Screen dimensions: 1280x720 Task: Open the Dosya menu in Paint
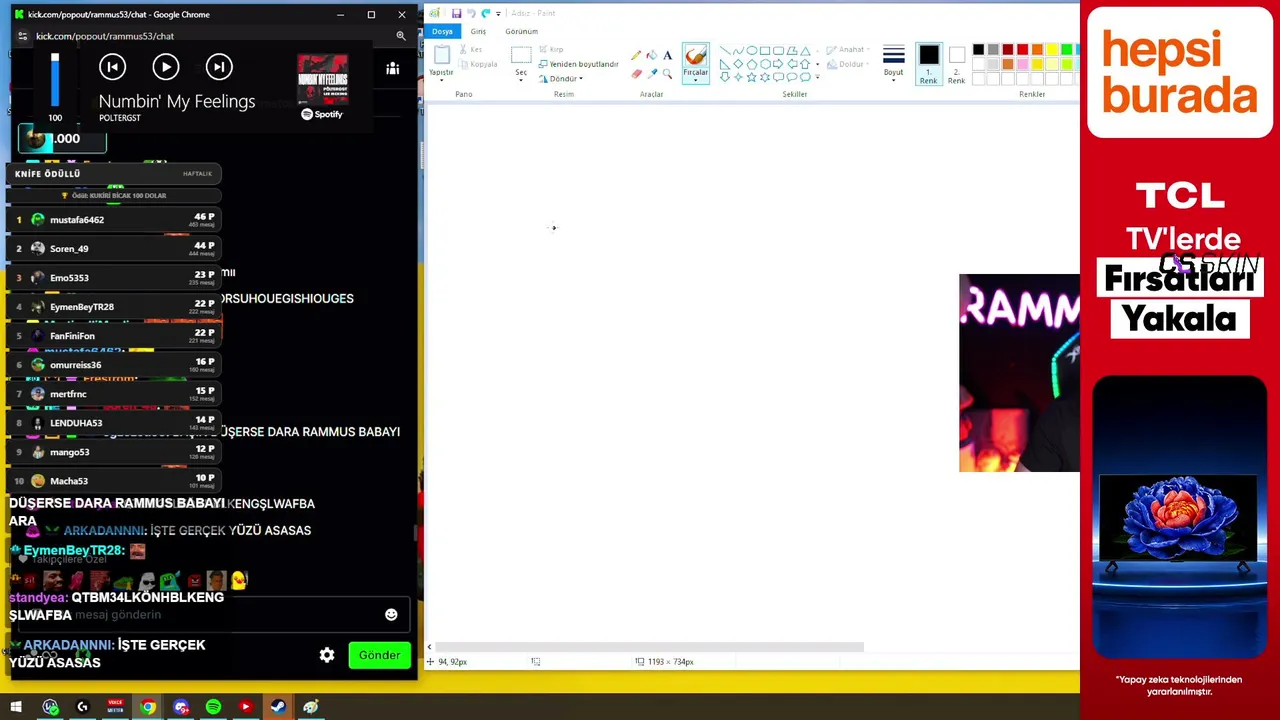point(442,31)
